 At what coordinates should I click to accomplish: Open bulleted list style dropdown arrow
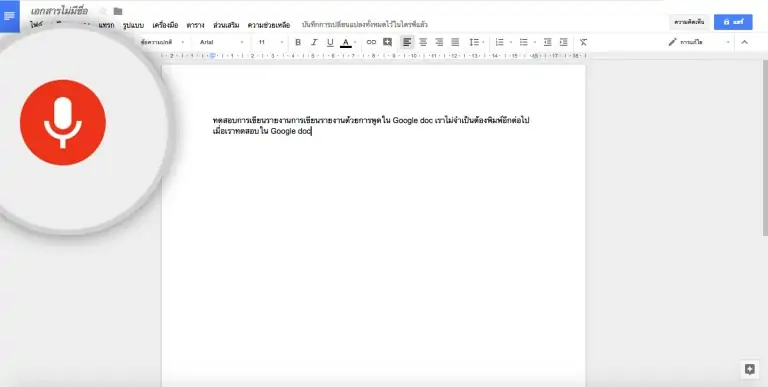click(535, 43)
